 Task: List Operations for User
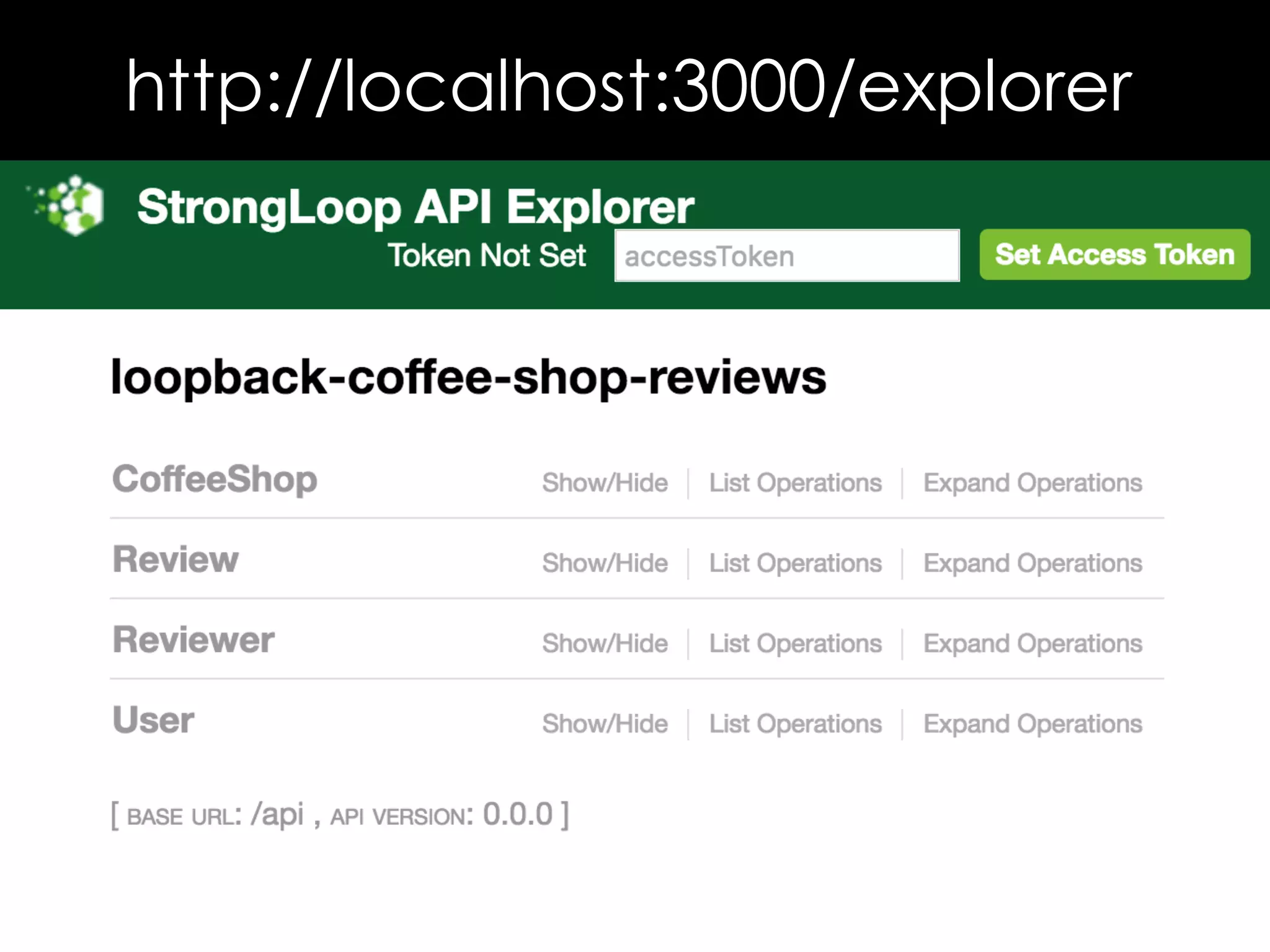pyautogui.click(x=796, y=724)
